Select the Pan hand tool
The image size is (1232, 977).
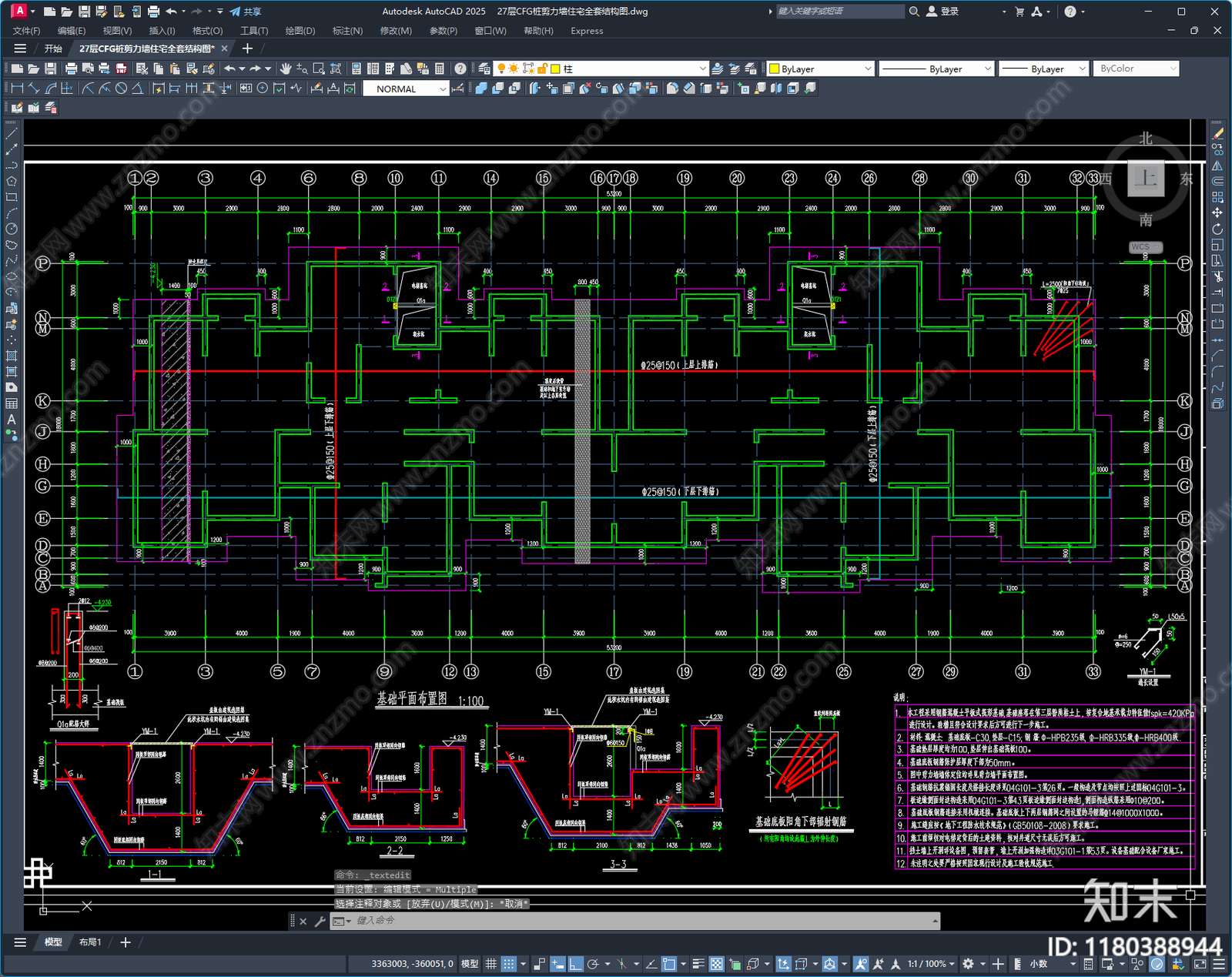coord(286,69)
